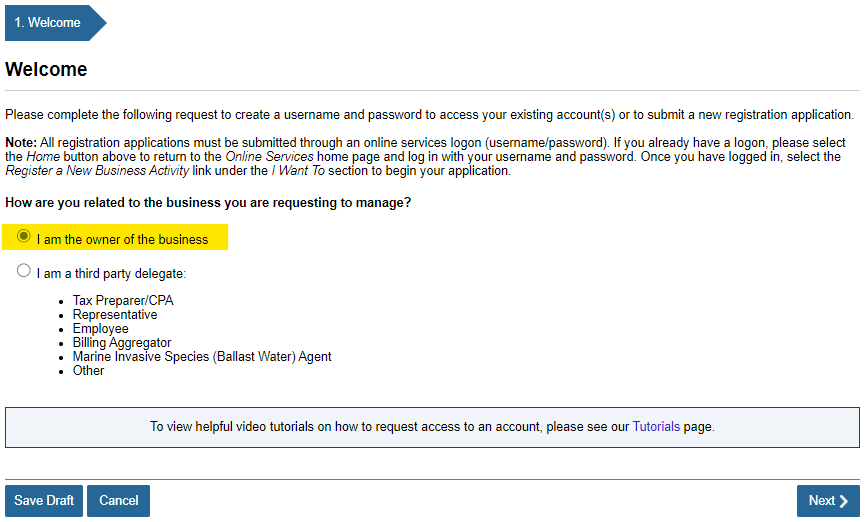Open the Tutorials page link
This screenshot has width=867, height=522.
pos(656,426)
